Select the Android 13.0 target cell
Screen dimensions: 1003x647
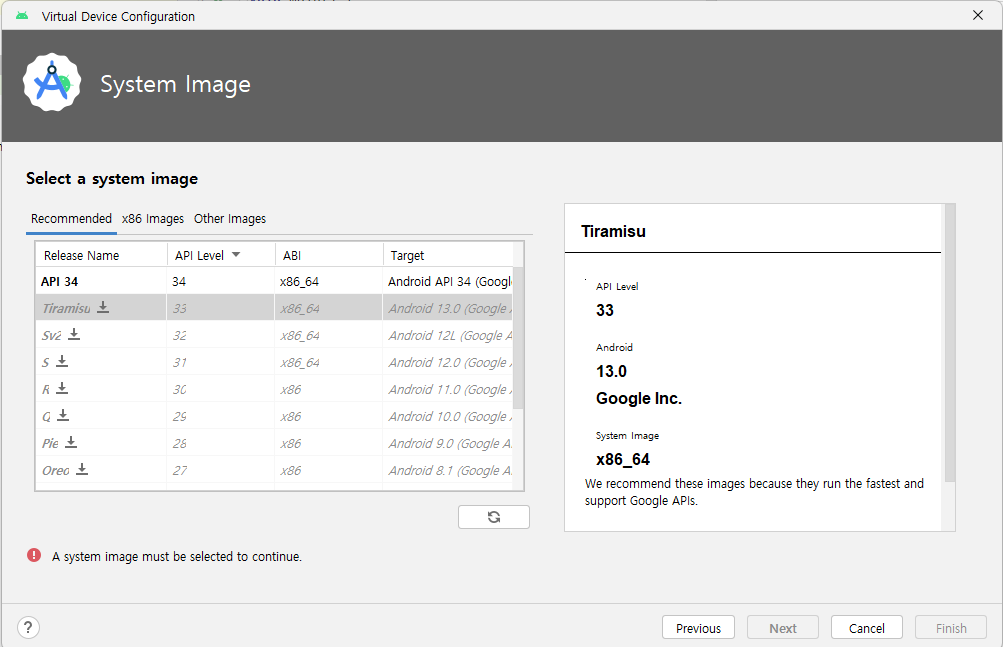(x=448, y=308)
